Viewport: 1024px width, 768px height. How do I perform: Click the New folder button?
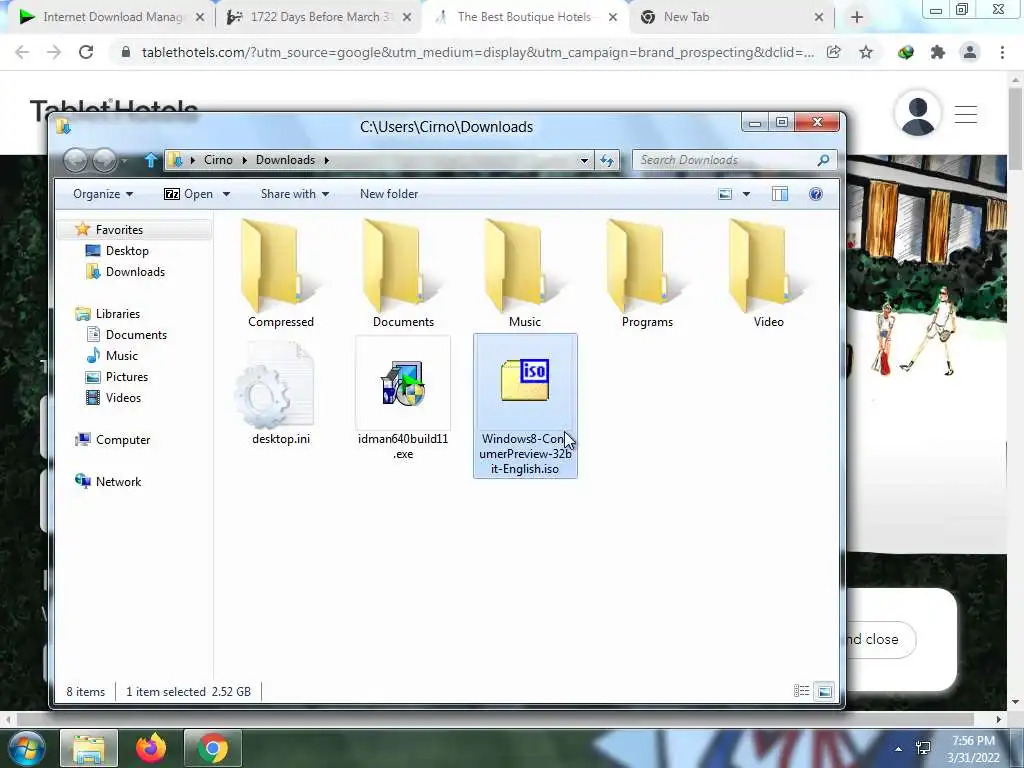[x=389, y=194]
